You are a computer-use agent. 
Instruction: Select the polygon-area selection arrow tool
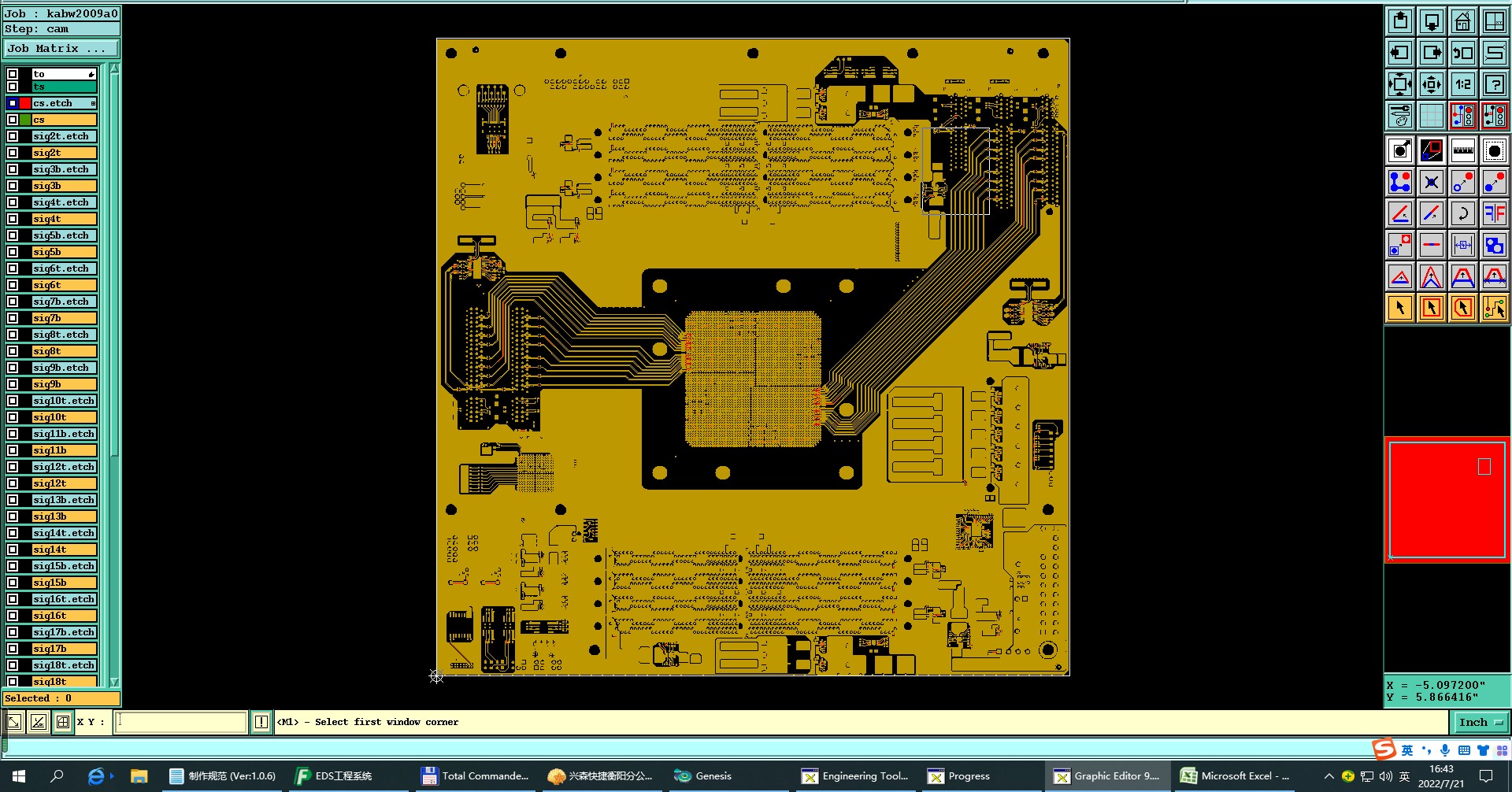click(1462, 308)
